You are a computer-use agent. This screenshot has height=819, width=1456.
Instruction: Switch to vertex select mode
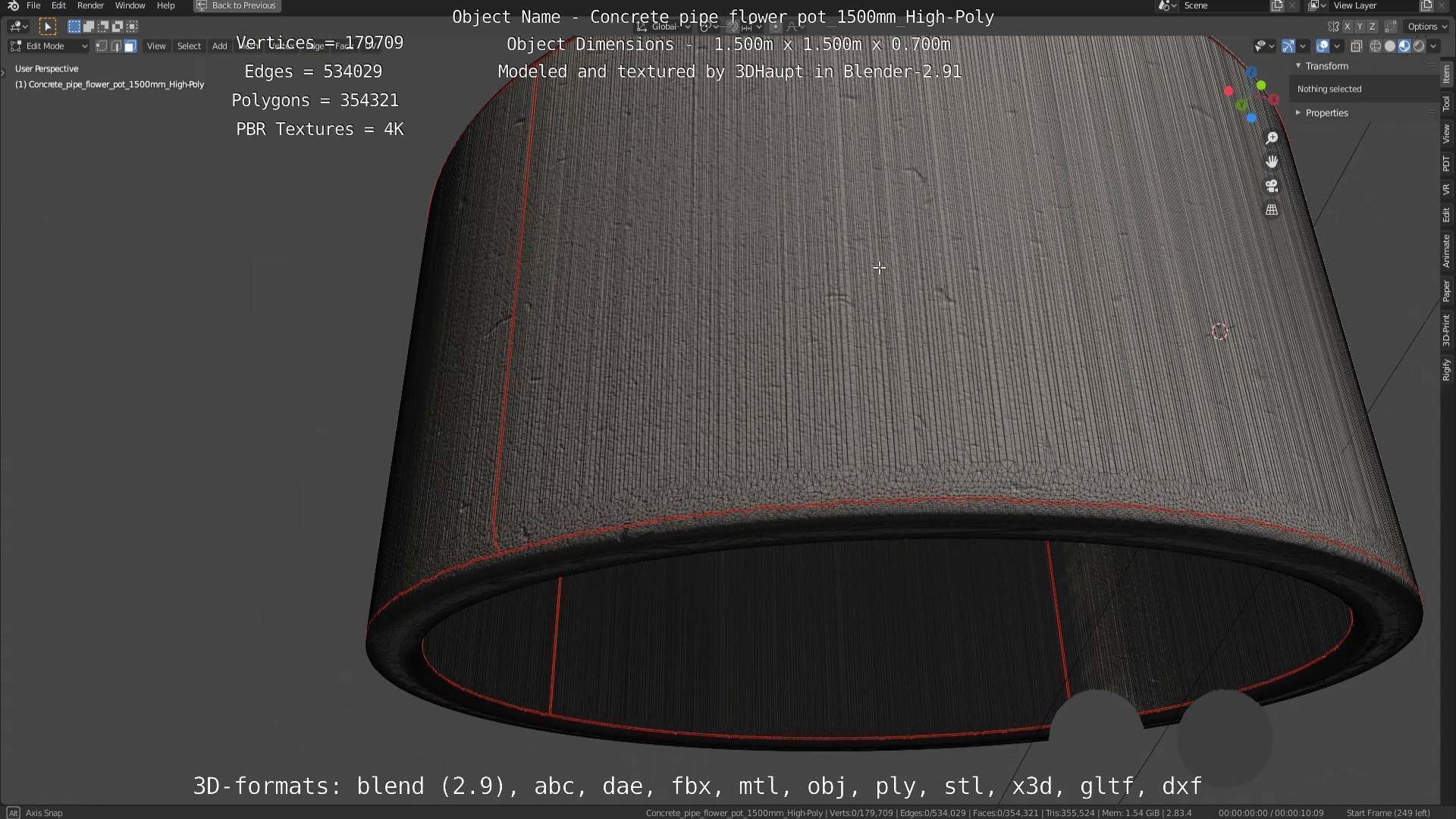click(101, 46)
